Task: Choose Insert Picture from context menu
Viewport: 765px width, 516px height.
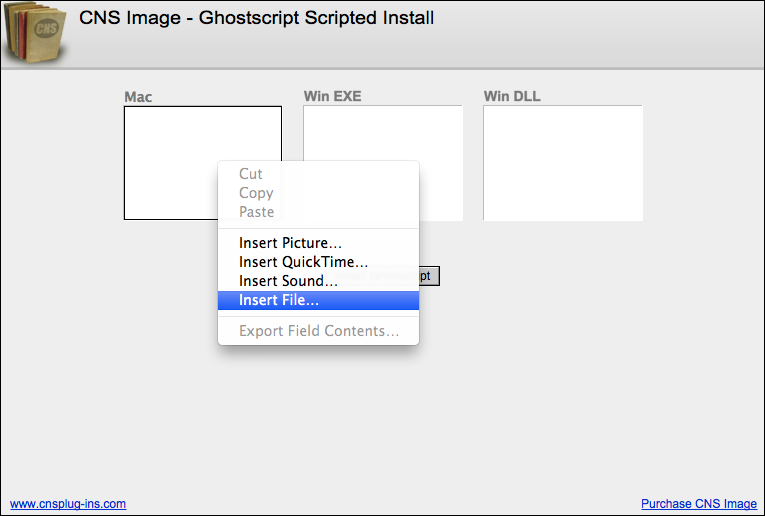Action: tap(318, 243)
